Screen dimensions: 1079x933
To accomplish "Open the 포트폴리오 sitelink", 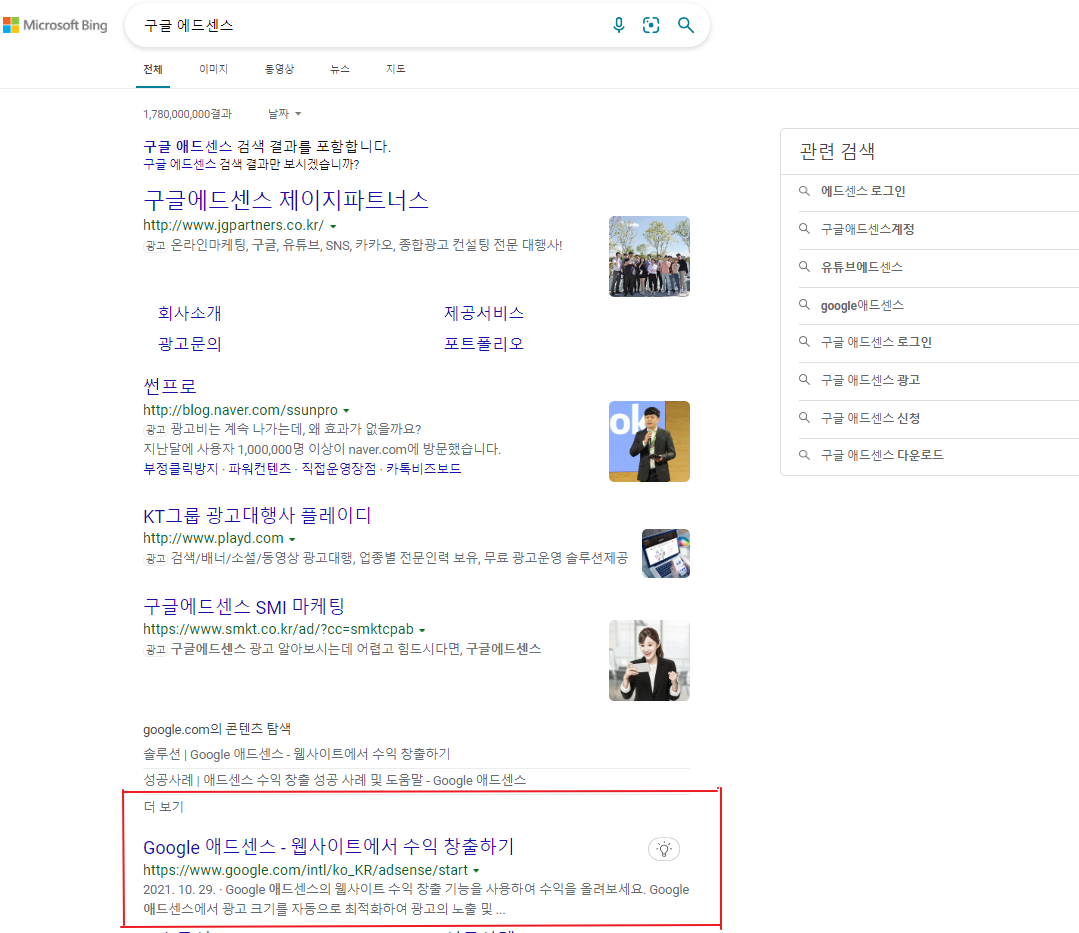I will click(484, 343).
